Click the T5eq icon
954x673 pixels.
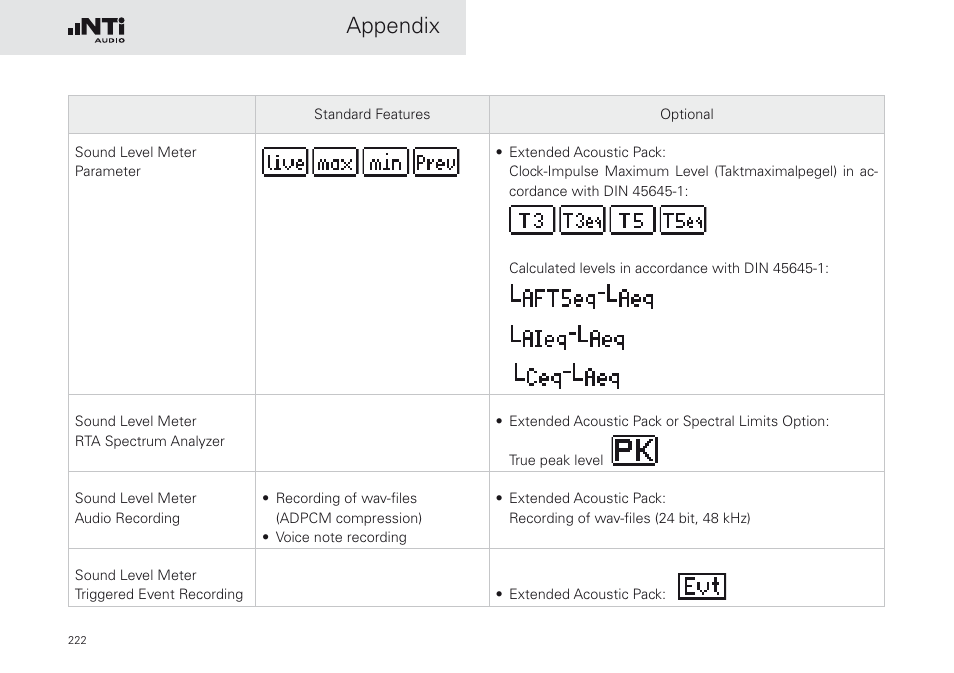683,220
